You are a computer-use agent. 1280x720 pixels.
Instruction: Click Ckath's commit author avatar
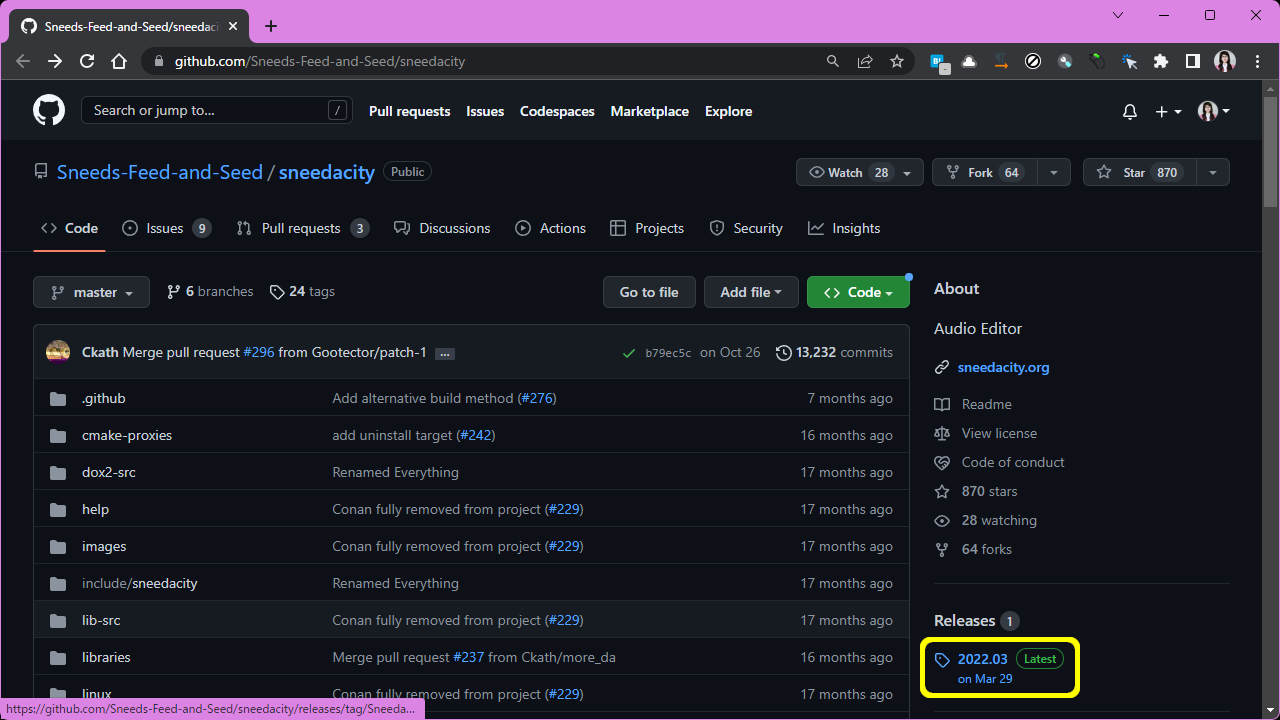tap(58, 352)
